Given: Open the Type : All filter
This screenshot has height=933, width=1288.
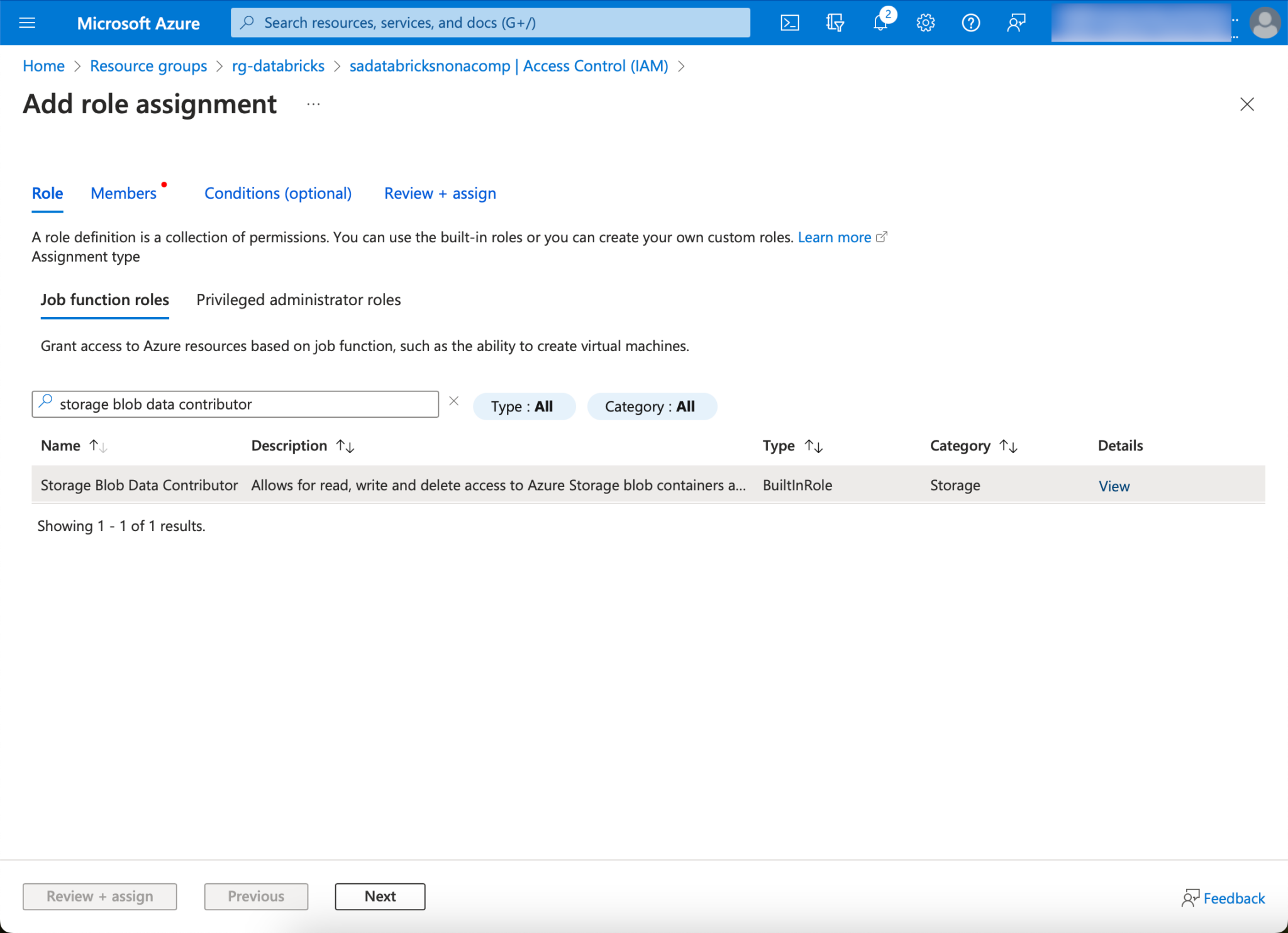Looking at the screenshot, I should click(523, 406).
